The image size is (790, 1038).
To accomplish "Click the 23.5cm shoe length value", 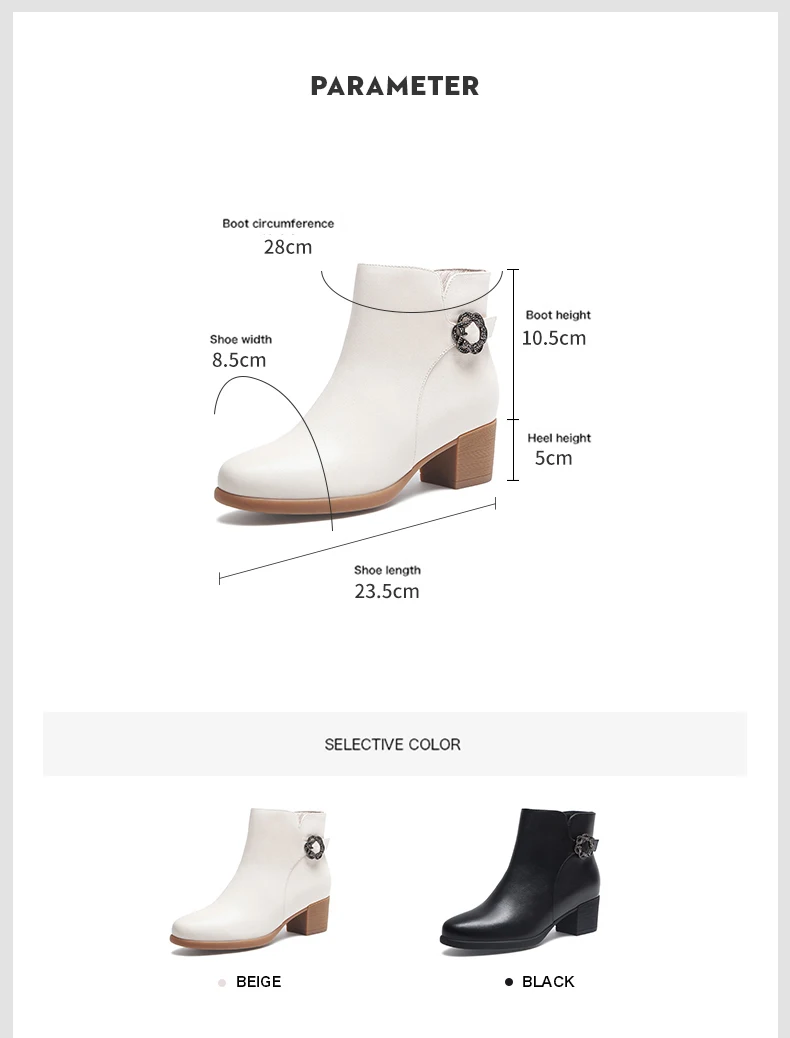I will [x=387, y=591].
